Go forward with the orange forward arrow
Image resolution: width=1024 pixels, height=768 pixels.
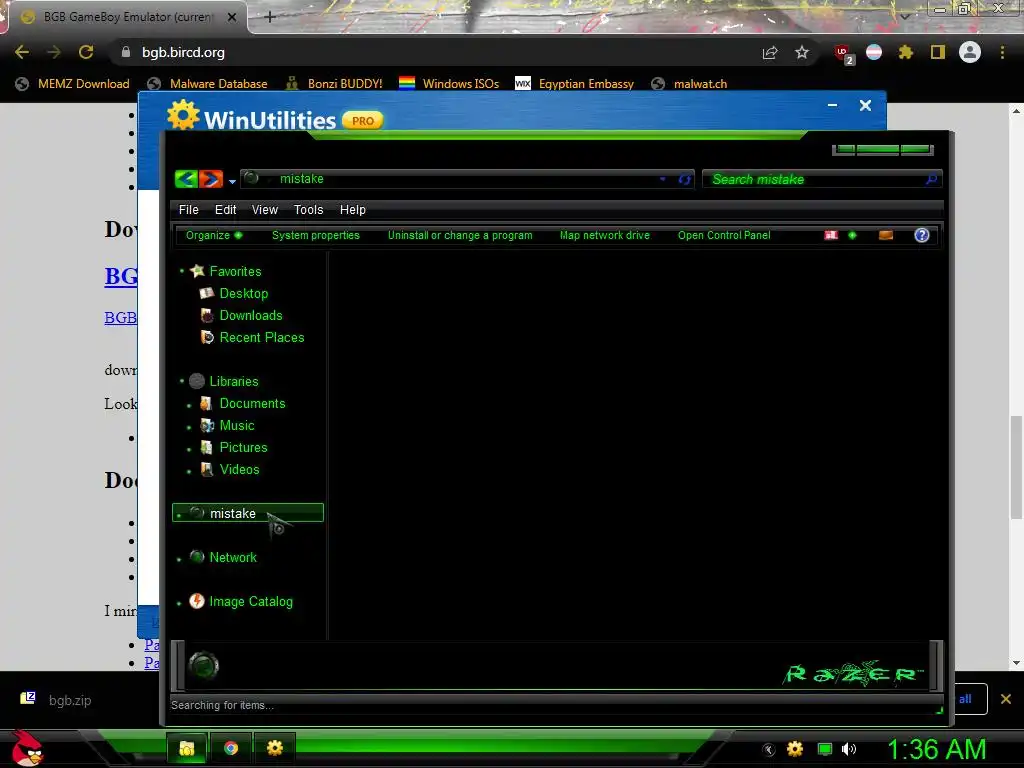click(210, 178)
